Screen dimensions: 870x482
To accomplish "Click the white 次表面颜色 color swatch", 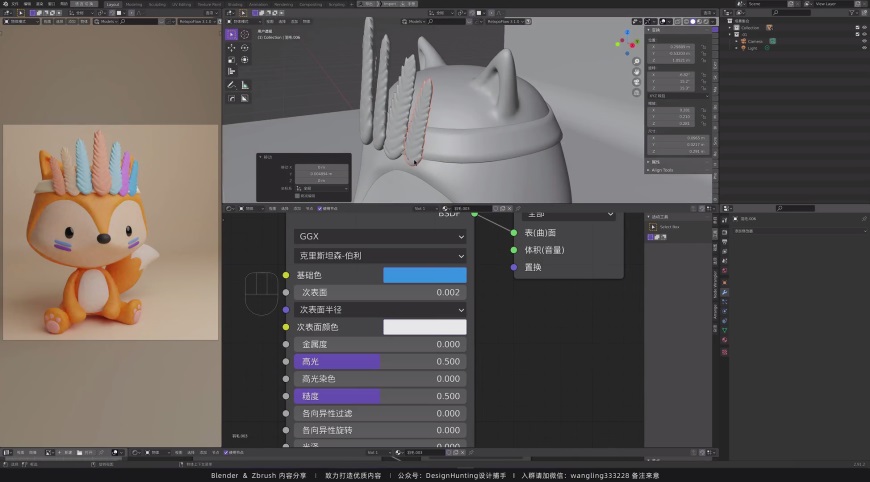I will (x=424, y=327).
